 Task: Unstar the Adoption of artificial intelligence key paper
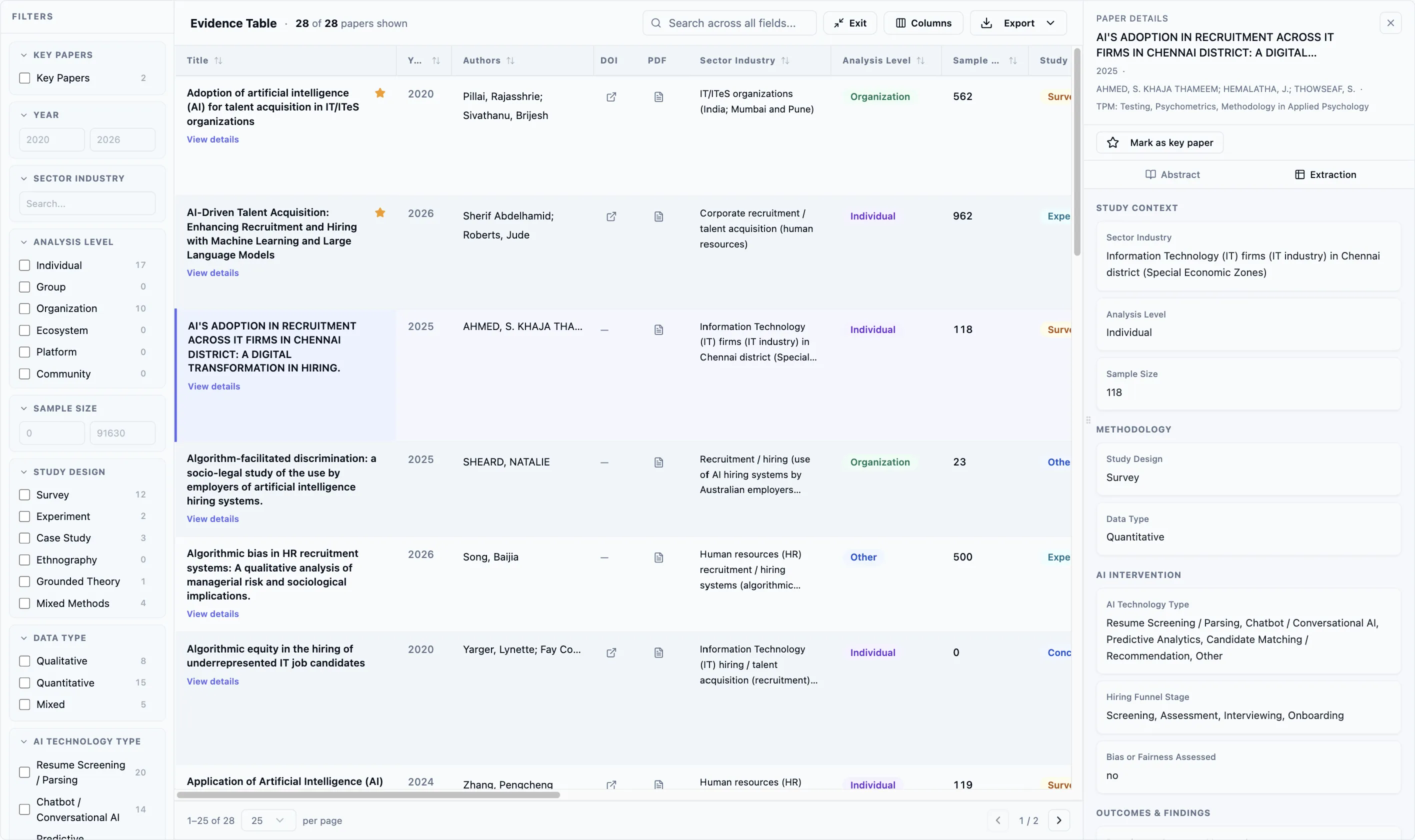click(x=380, y=93)
